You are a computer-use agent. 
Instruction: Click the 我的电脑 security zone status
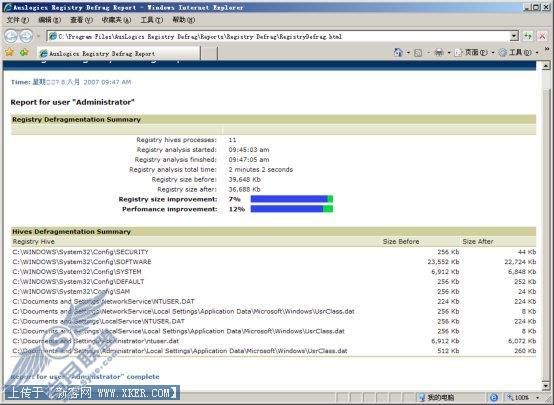tap(437, 398)
